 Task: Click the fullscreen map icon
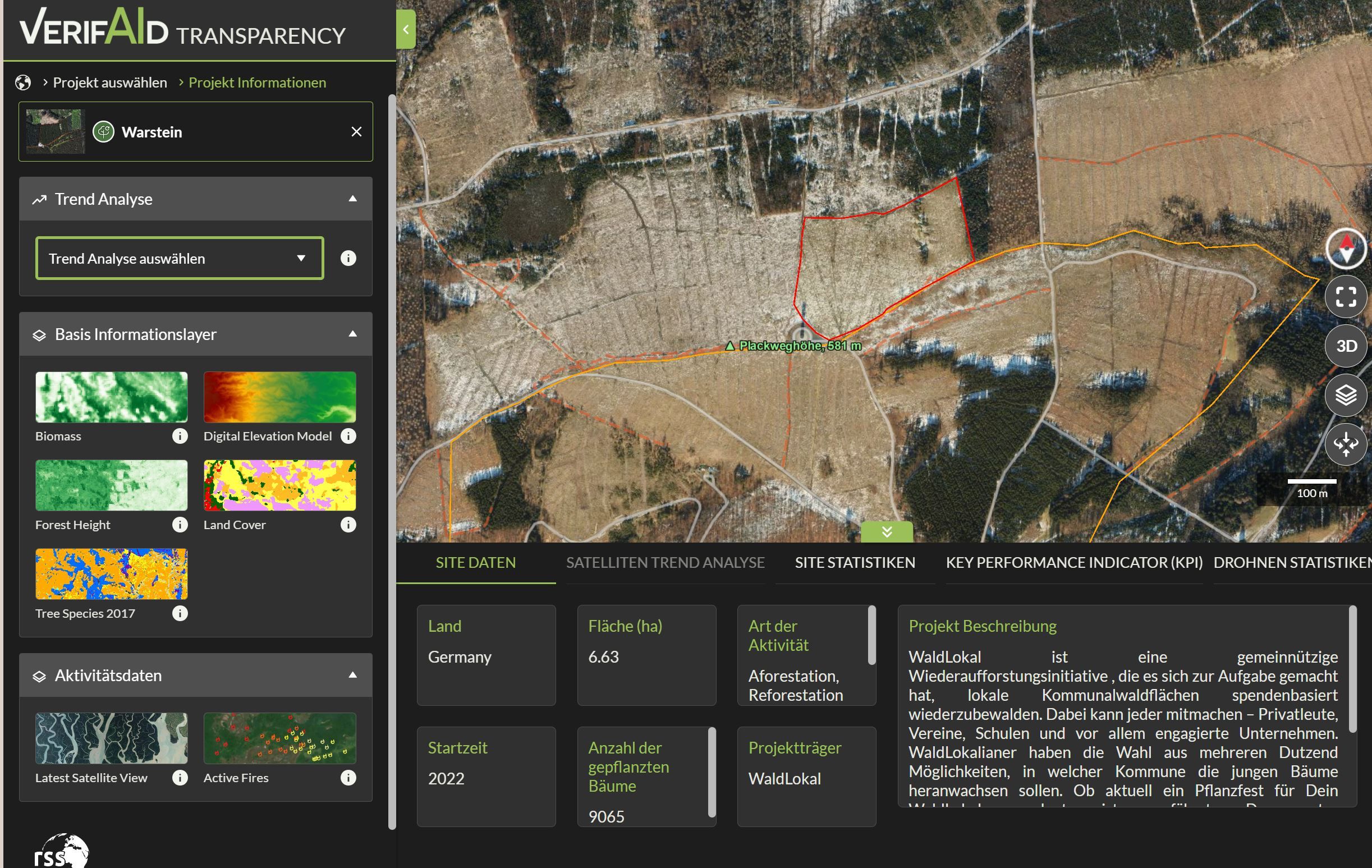(1346, 297)
